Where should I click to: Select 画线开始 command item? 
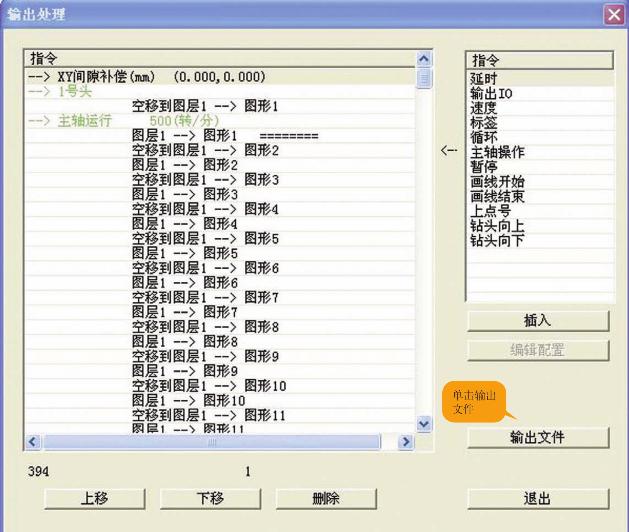(497, 182)
